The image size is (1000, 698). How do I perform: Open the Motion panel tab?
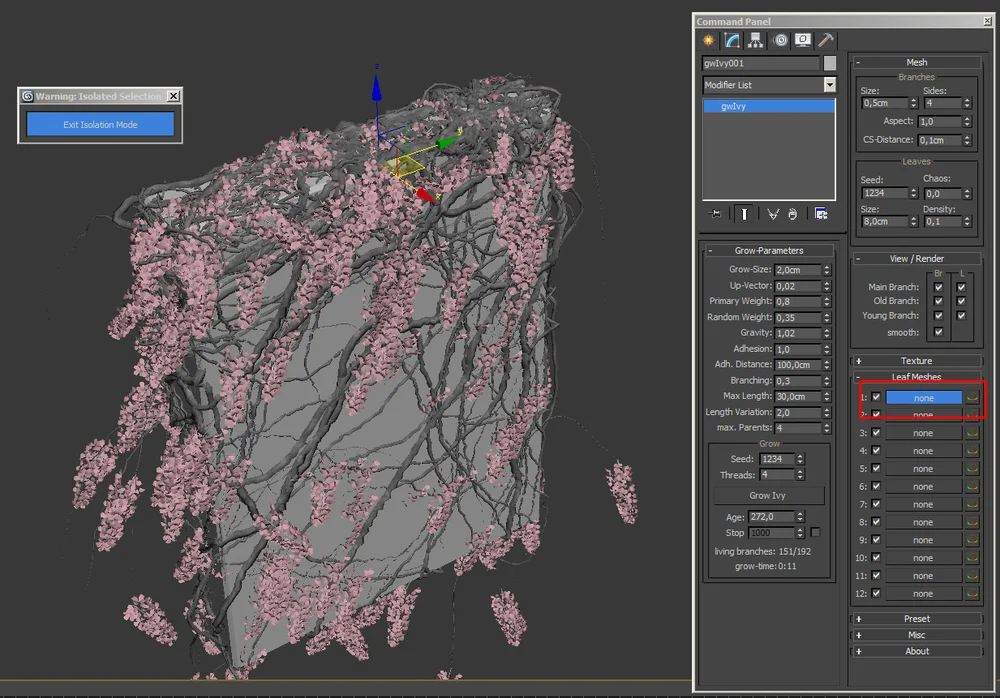point(780,40)
